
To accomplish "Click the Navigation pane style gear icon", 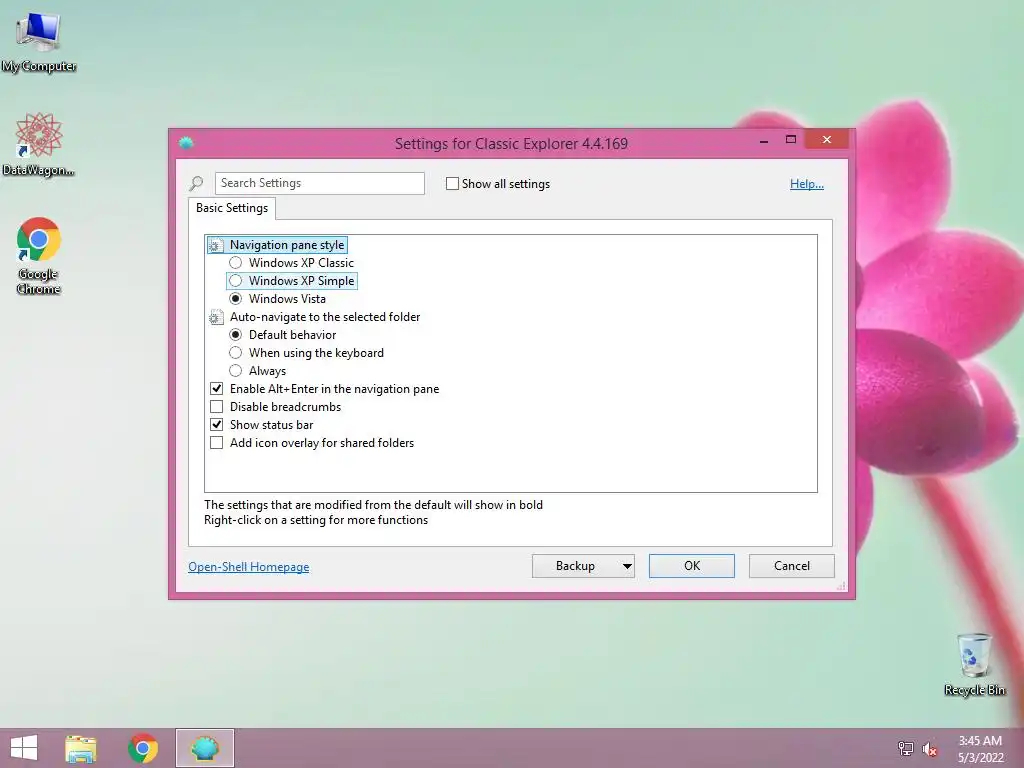I will click(x=216, y=246).
